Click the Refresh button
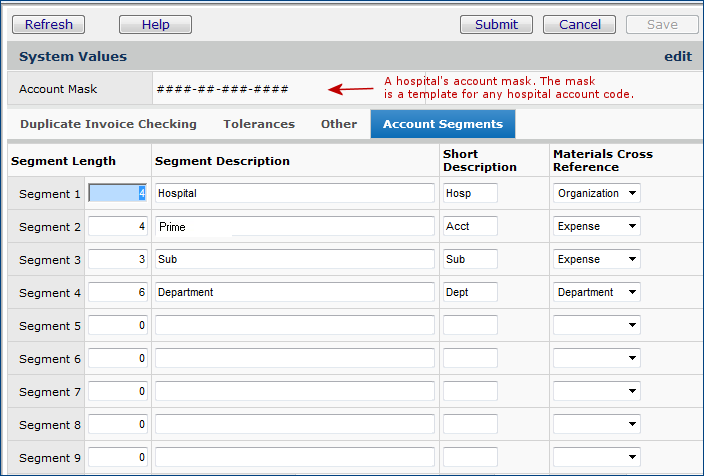The width and height of the screenshot is (704, 476). pos(48,24)
